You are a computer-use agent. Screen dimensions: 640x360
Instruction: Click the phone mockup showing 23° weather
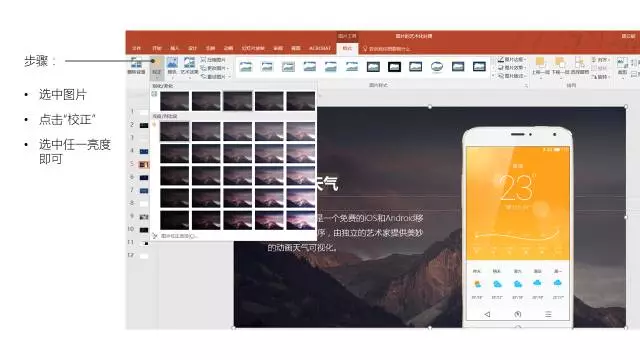coord(518,227)
